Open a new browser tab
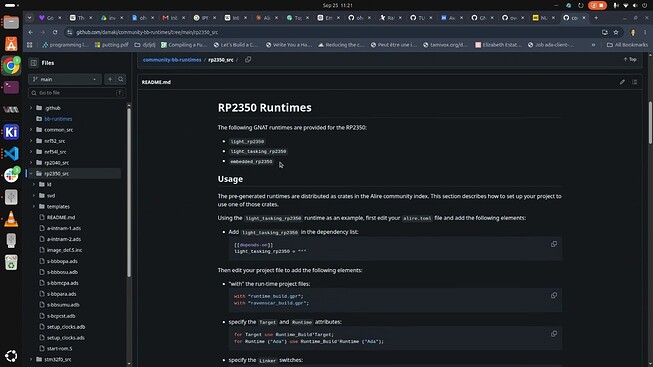Image resolution: width=653 pixels, height=367 pixels. click(x=596, y=18)
